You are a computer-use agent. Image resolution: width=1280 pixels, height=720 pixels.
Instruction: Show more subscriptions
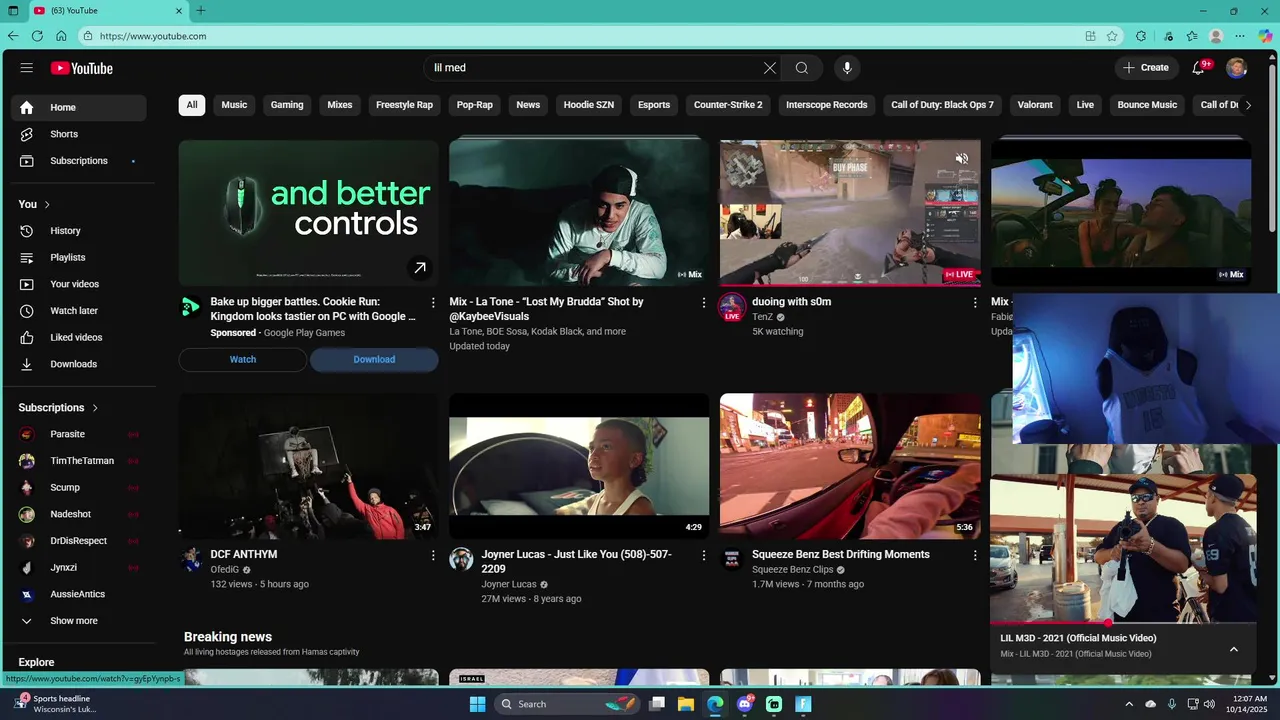[80, 621]
